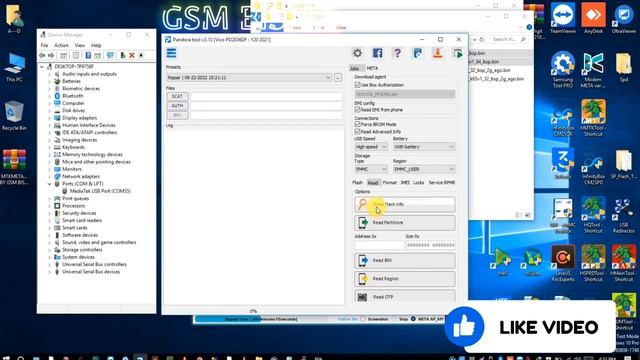Expand Bluetooth node in Device Manager
The width and height of the screenshot is (640, 360).
(50, 96)
